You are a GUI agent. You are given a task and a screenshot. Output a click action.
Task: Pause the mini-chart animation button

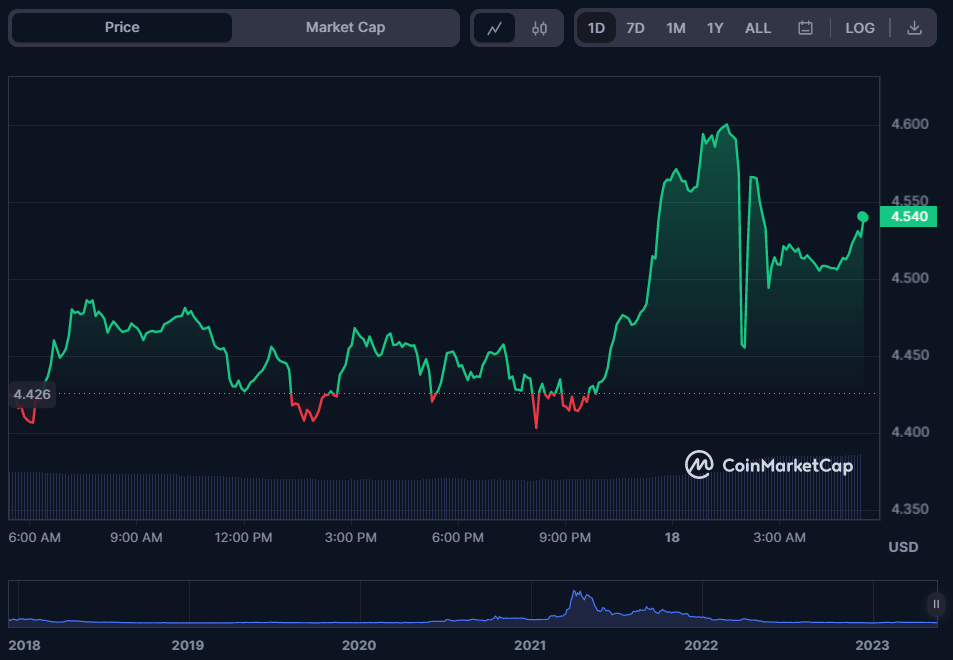click(934, 604)
